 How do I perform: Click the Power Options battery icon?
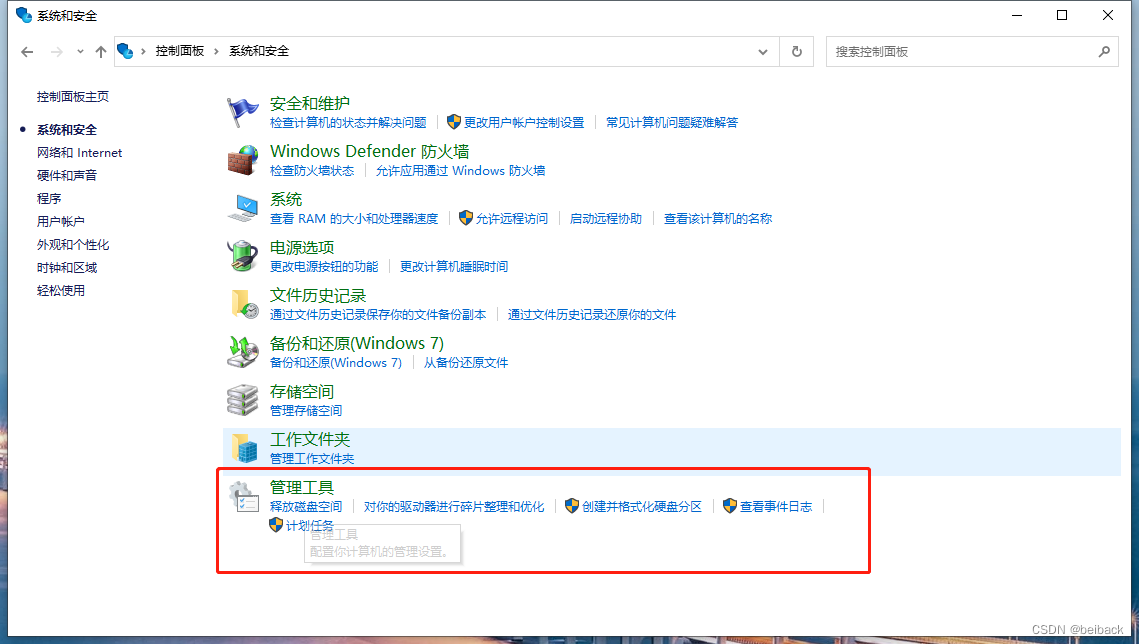243,256
